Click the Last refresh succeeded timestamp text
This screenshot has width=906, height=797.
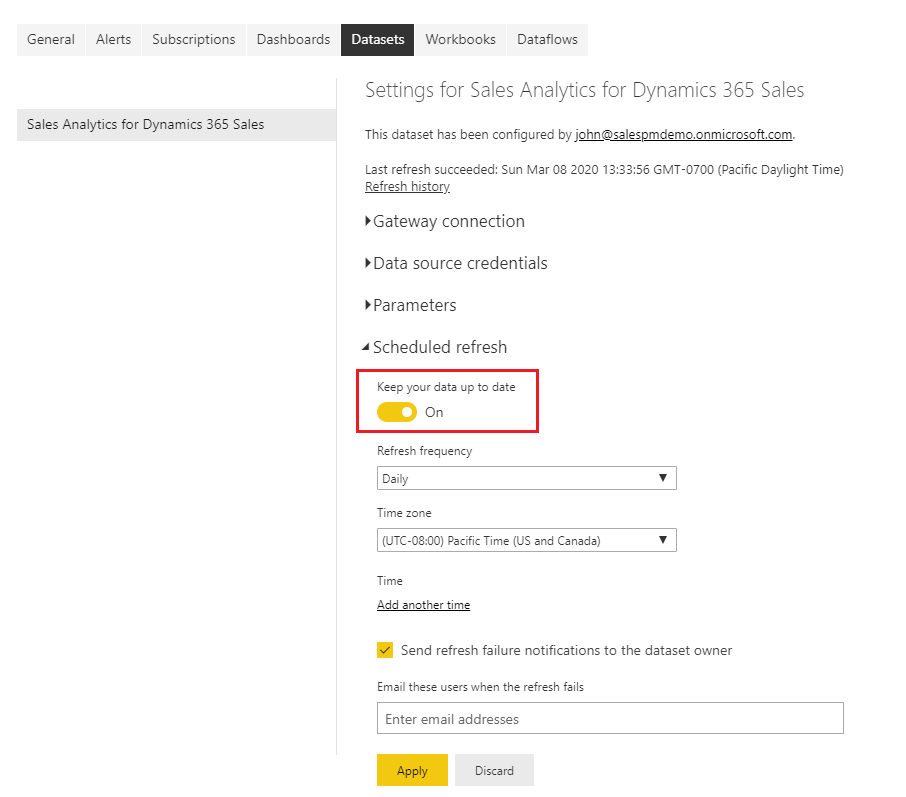coord(604,169)
